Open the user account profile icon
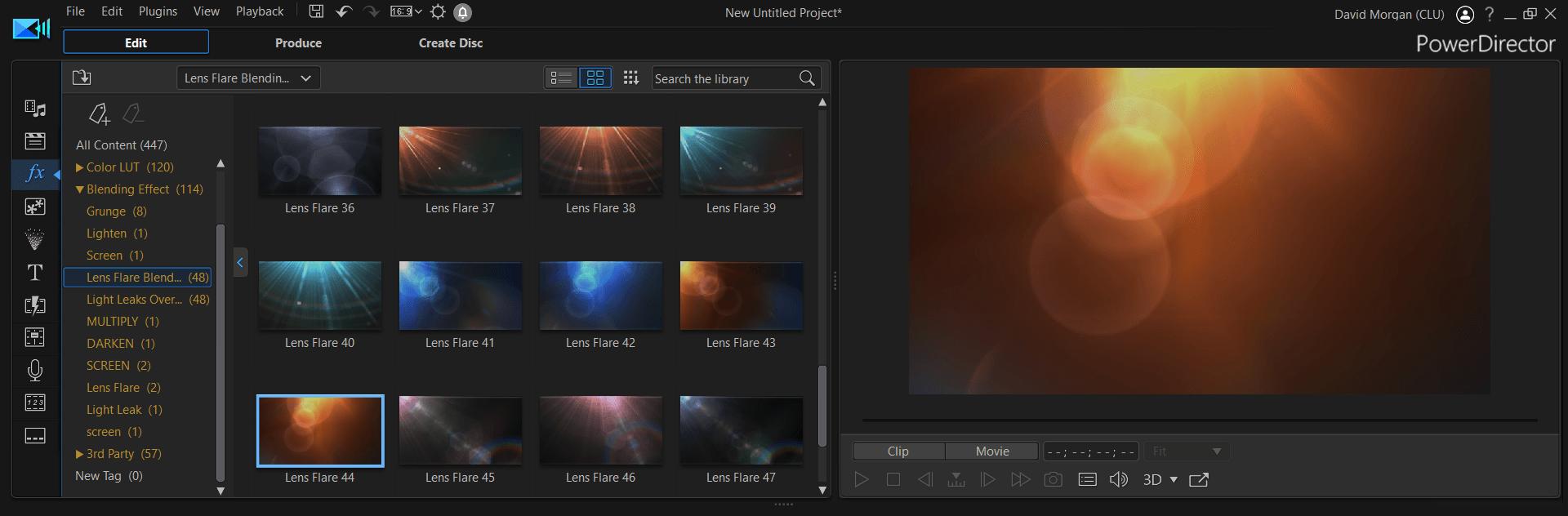Image resolution: width=1568 pixels, height=516 pixels. click(1465, 14)
